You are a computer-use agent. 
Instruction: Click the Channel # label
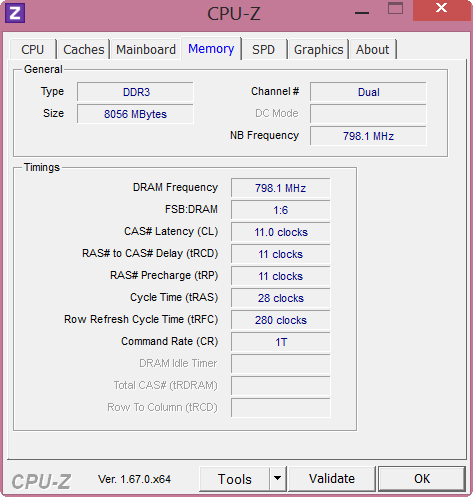(275, 91)
